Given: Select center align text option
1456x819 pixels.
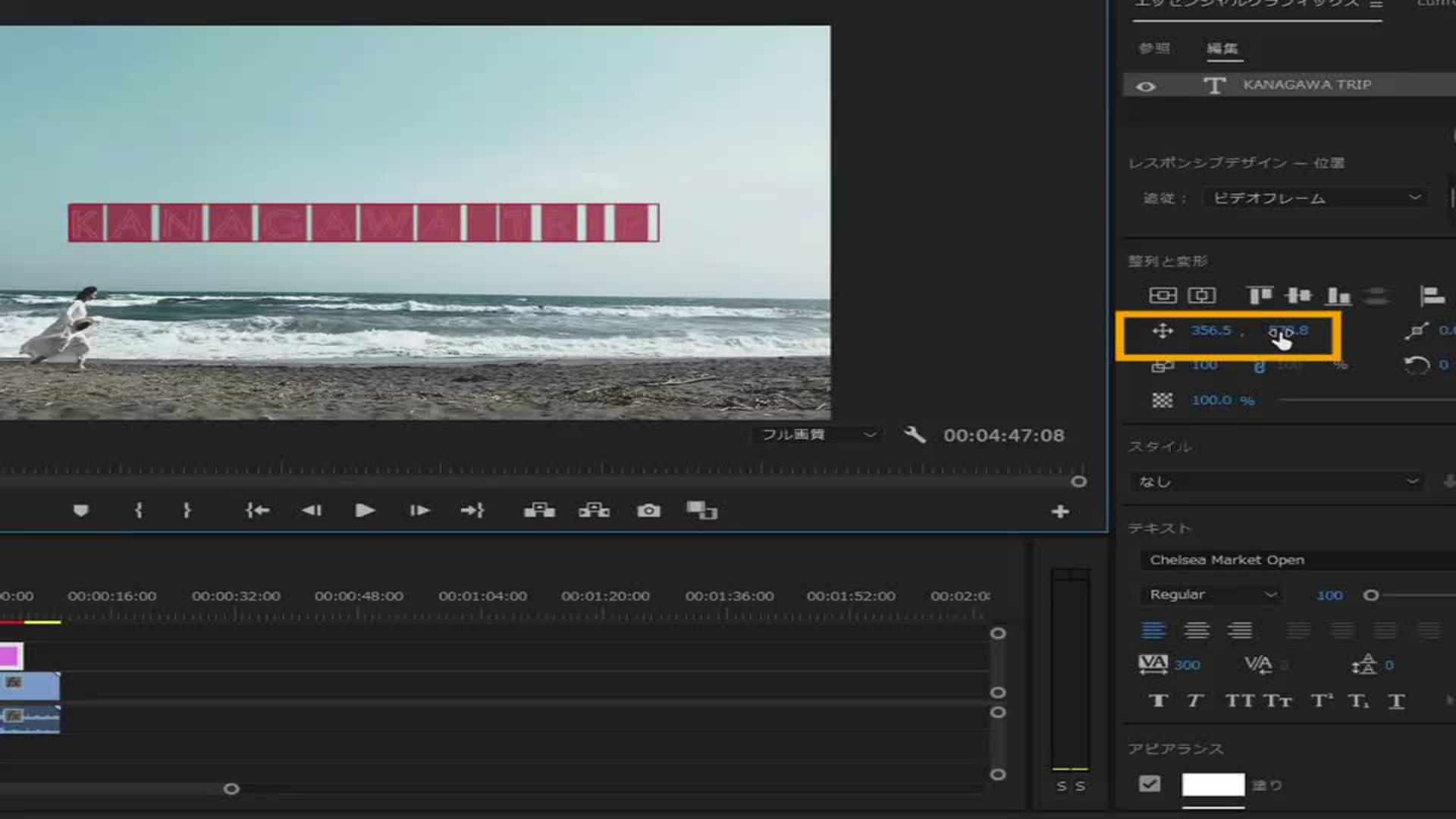Looking at the screenshot, I should click(x=1197, y=630).
